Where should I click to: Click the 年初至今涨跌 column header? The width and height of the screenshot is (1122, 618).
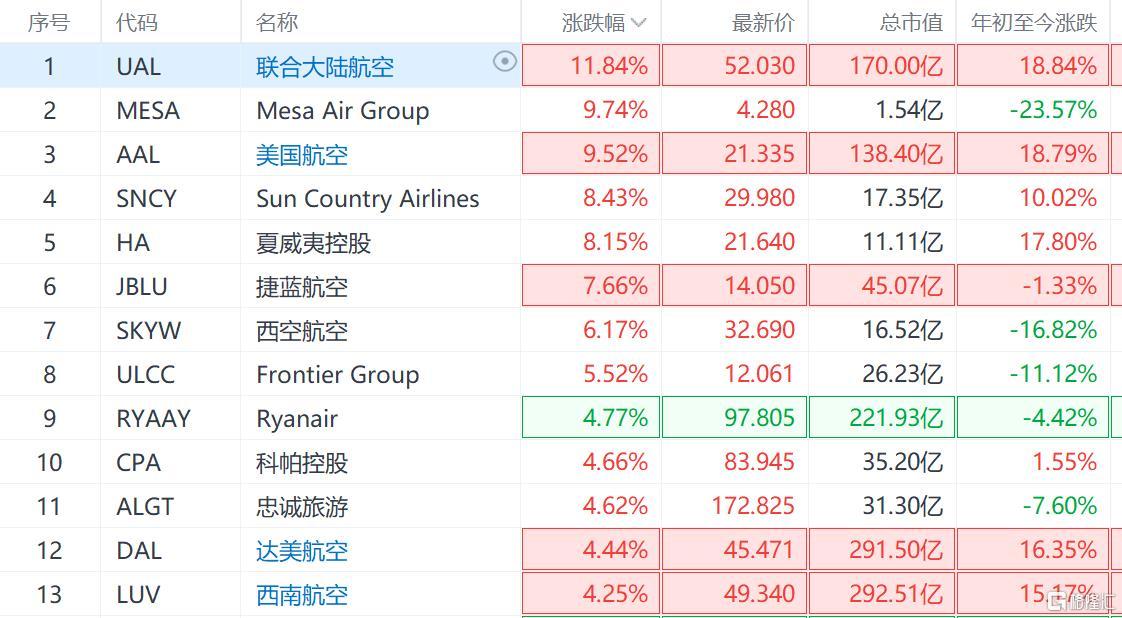pyautogui.click(x=1034, y=22)
